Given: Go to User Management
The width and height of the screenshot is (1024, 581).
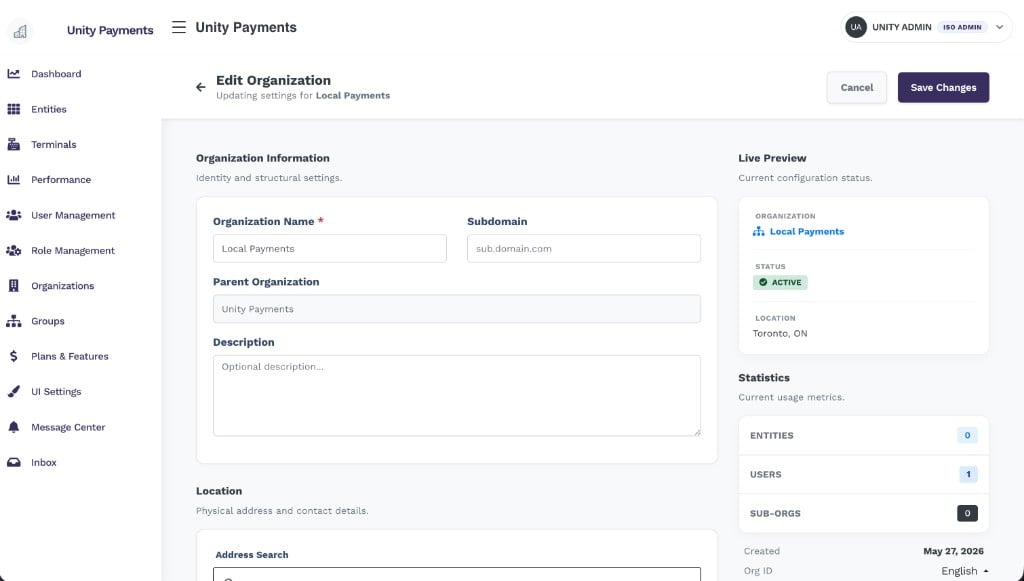Looking at the screenshot, I should [x=73, y=215].
